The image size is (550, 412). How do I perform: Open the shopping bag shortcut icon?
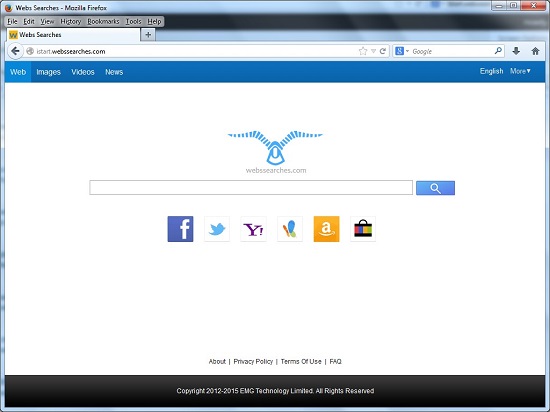(x=363, y=229)
